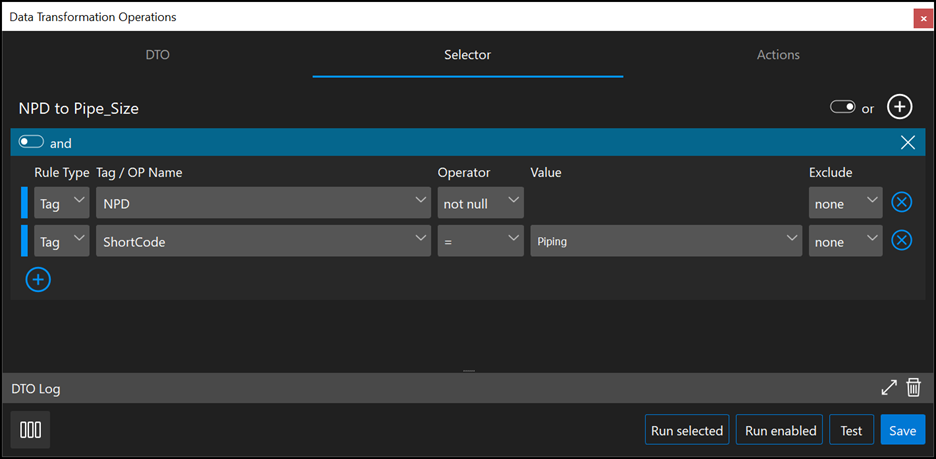Remove the ShortCode rule row
This screenshot has width=936, height=459.
(x=901, y=241)
